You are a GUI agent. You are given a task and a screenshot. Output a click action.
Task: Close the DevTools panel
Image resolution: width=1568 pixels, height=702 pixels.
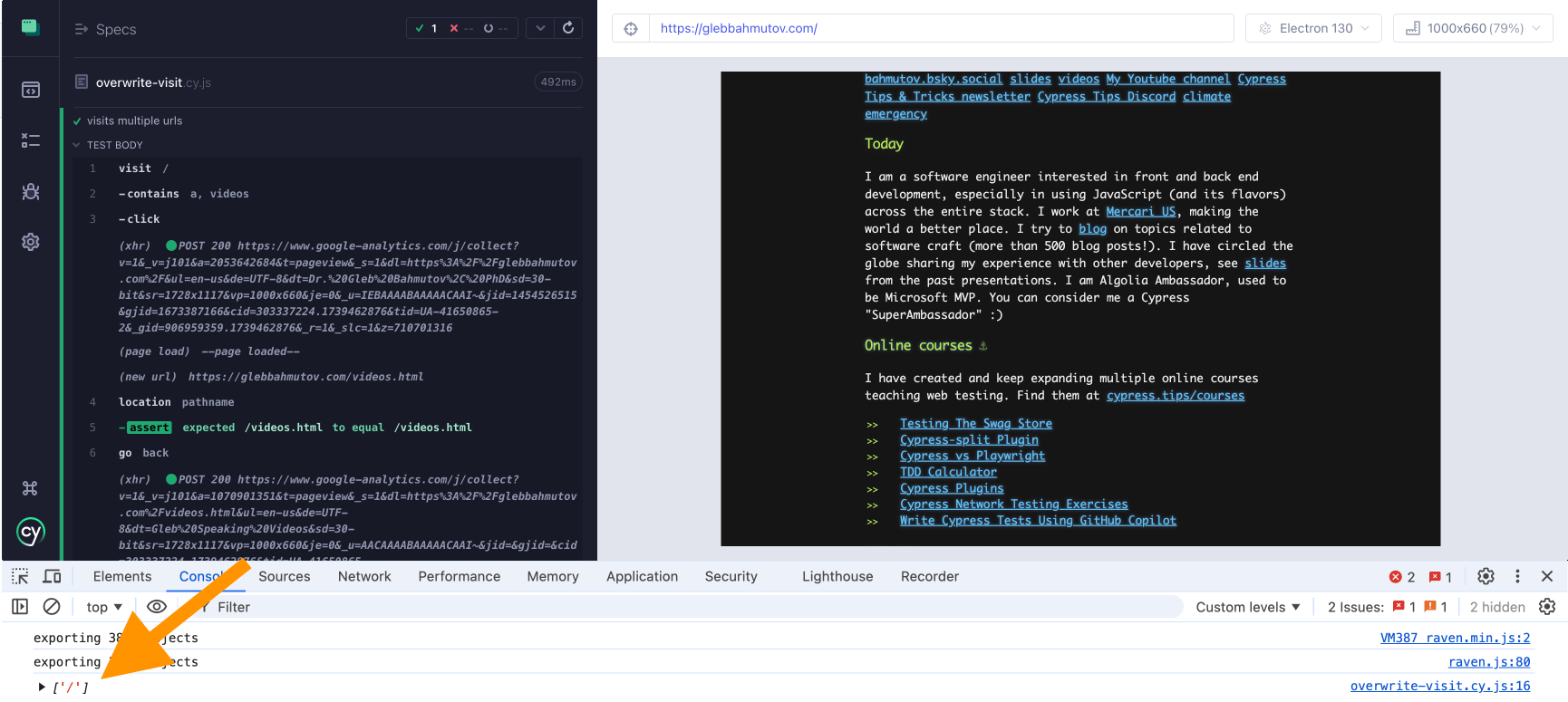[x=1547, y=576]
